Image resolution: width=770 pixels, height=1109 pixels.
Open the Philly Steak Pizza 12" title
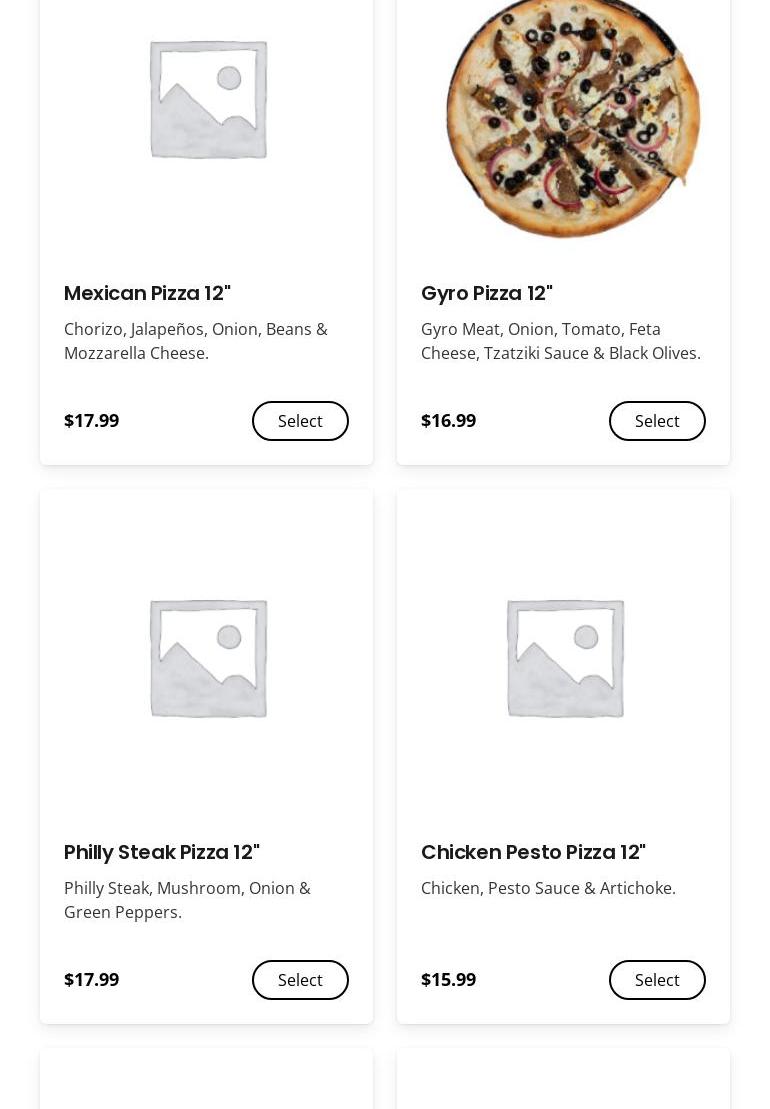coord(162,852)
